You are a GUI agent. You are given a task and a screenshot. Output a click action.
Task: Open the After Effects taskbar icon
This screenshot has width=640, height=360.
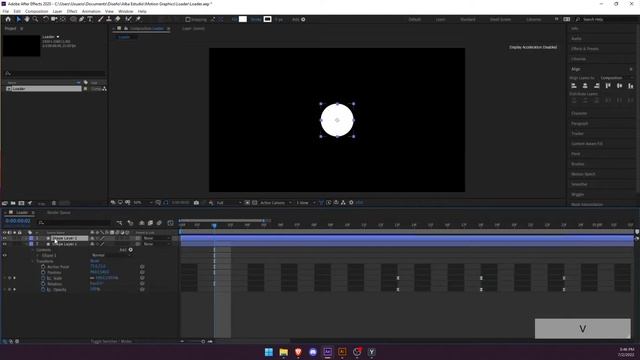[327, 352]
